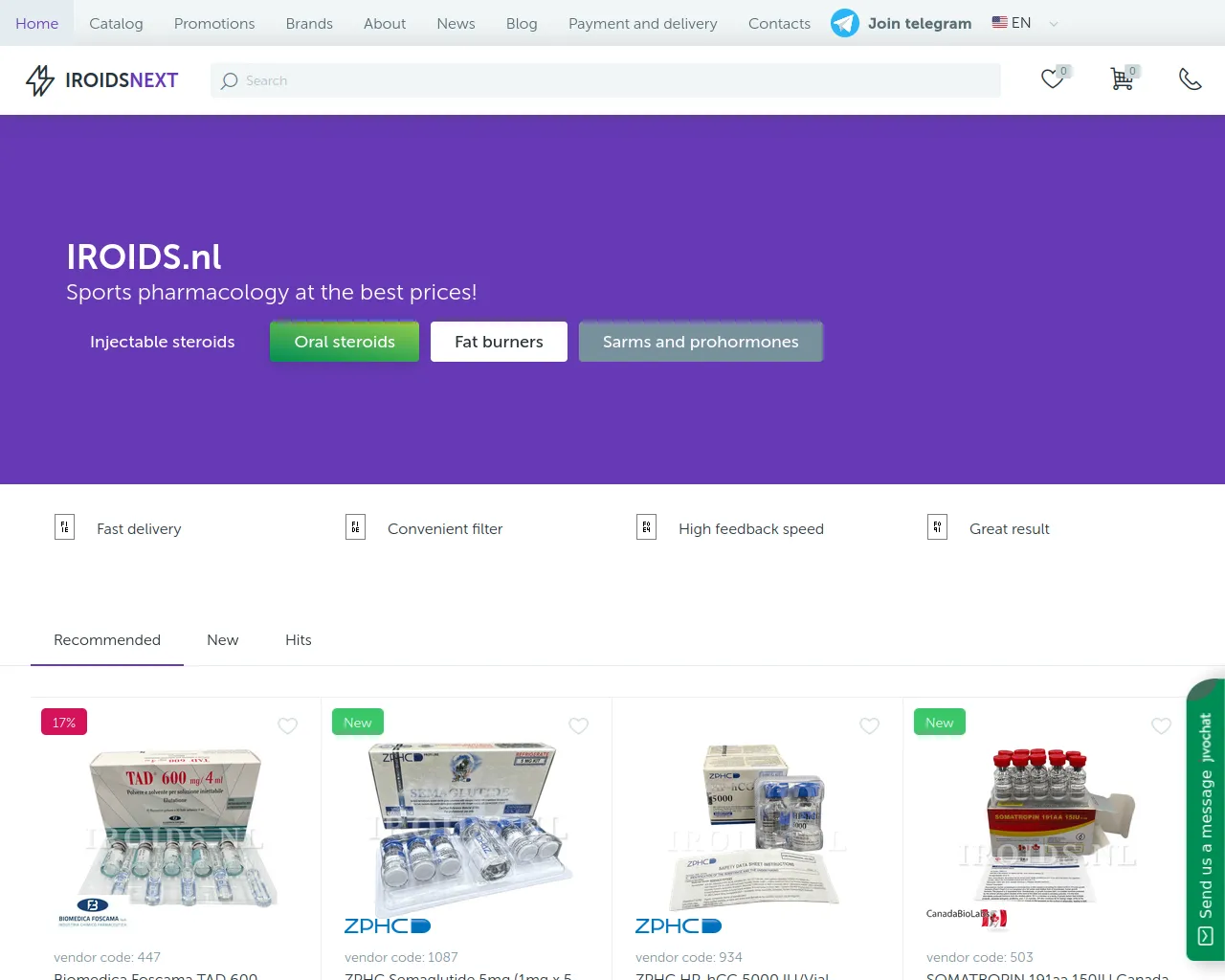Toggle favorite heart on ZPHC Semaglutide product
The height and width of the screenshot is (980, 1225).
tap(578, 726)
